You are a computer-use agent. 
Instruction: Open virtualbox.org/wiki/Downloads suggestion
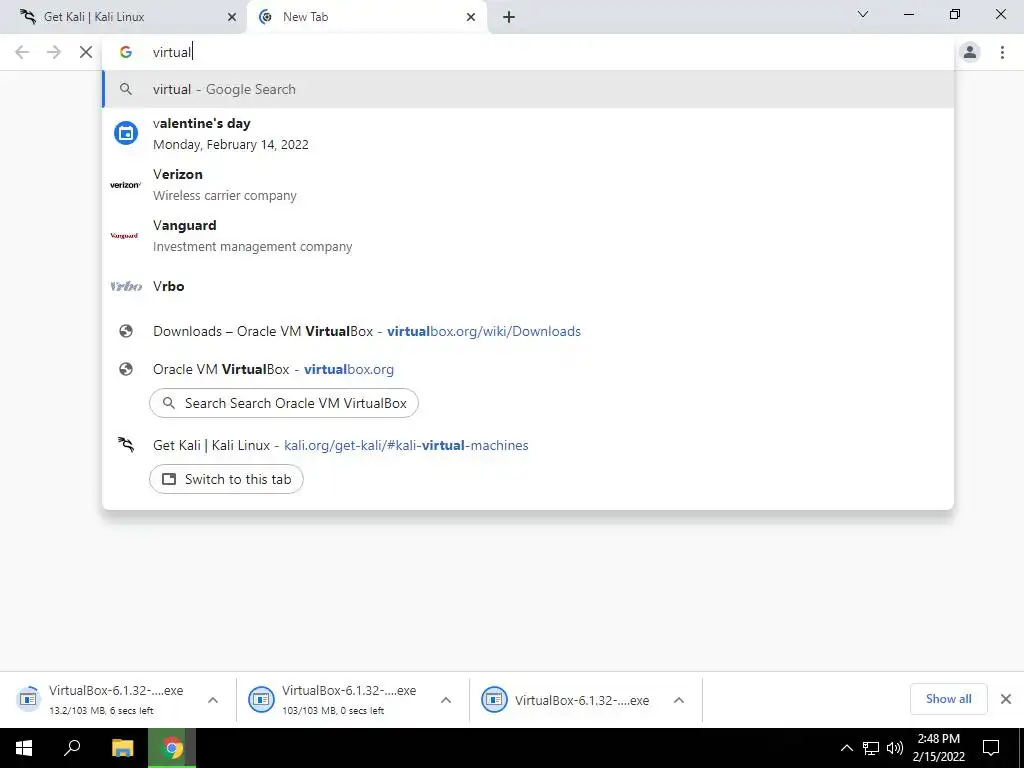(x=528, y=331)
